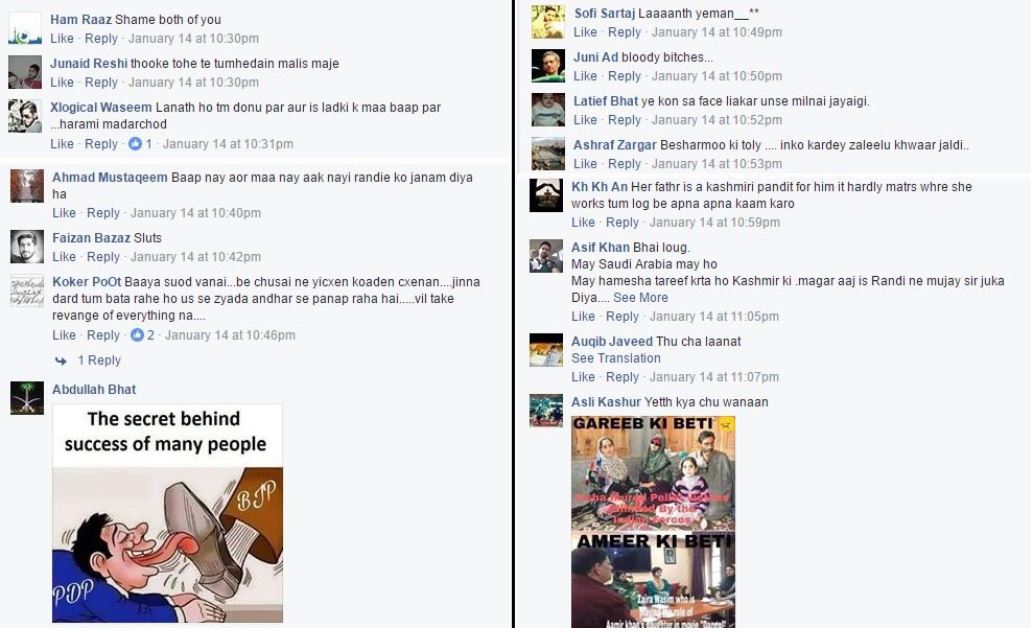Image resolution: width=1031 pixels, height=633 pixels.
Task: Open Sofi Sartaj's profile picture
Action: pos(548,22)
